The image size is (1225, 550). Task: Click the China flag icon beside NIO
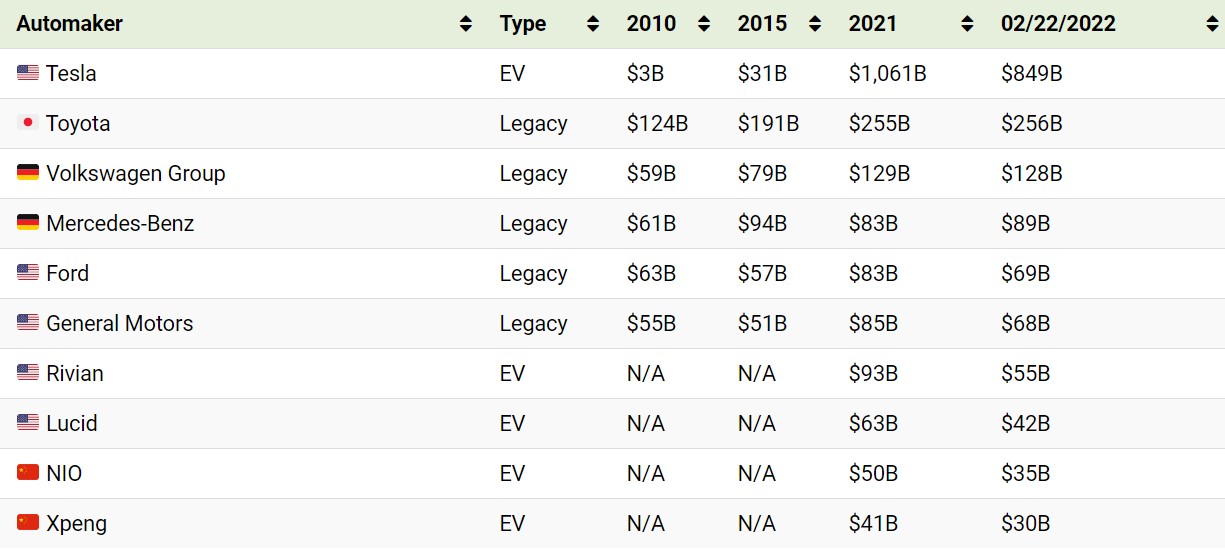[x=28, y=473]
